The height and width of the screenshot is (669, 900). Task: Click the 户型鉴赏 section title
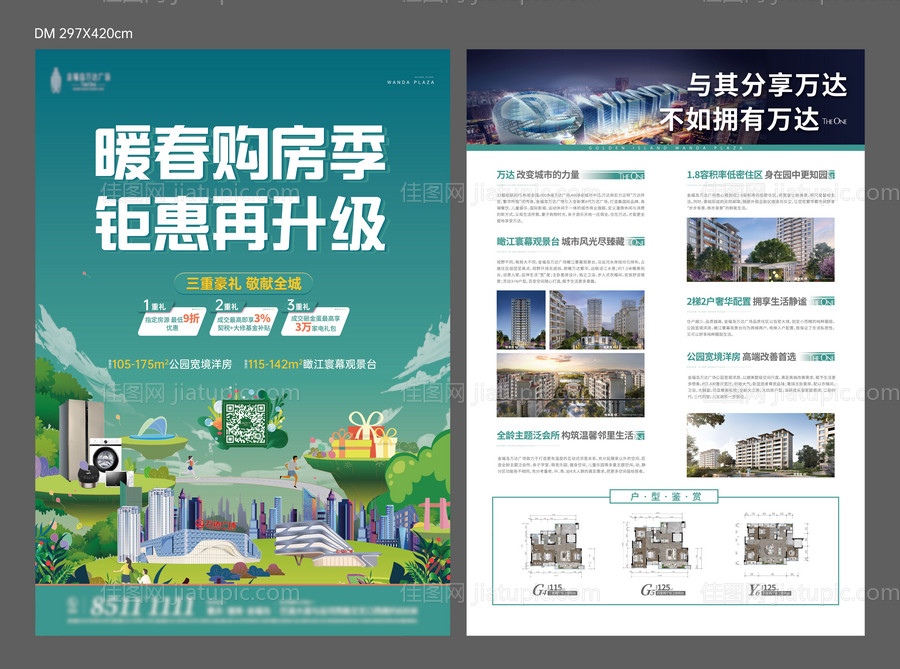(663, 496)
